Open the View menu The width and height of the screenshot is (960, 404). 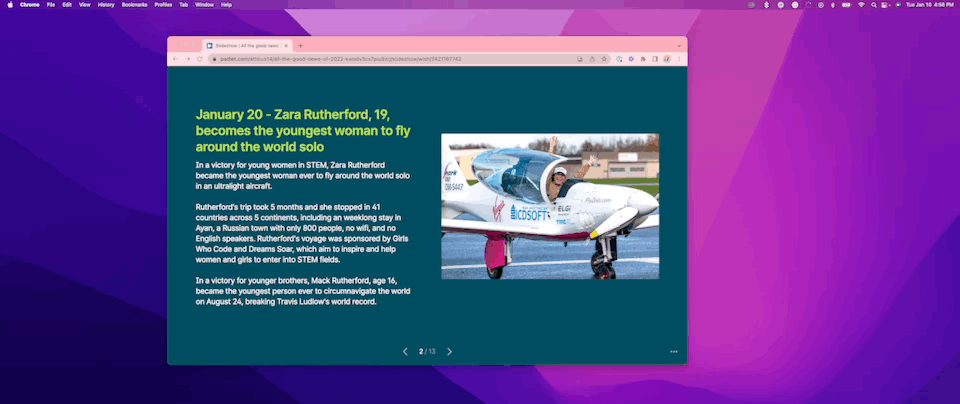point(84,4)
